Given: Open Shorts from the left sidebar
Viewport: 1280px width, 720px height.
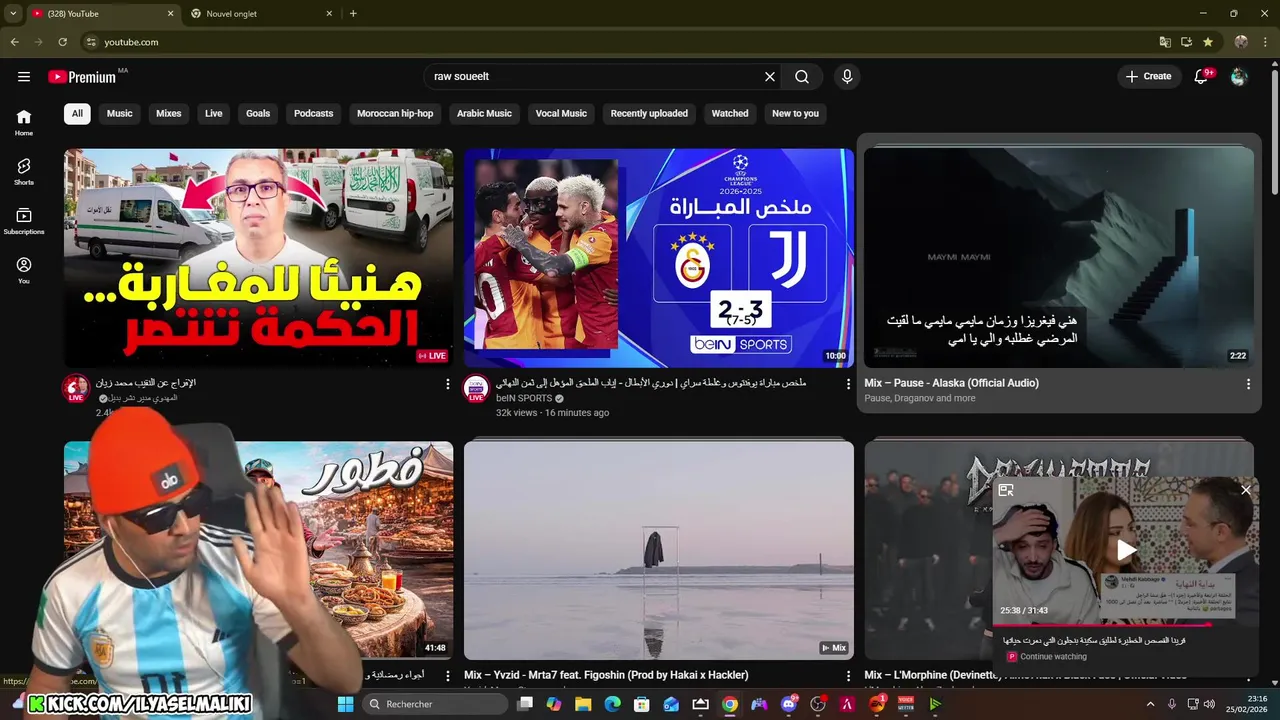Looking at the screenshot, I should (24, 171).
